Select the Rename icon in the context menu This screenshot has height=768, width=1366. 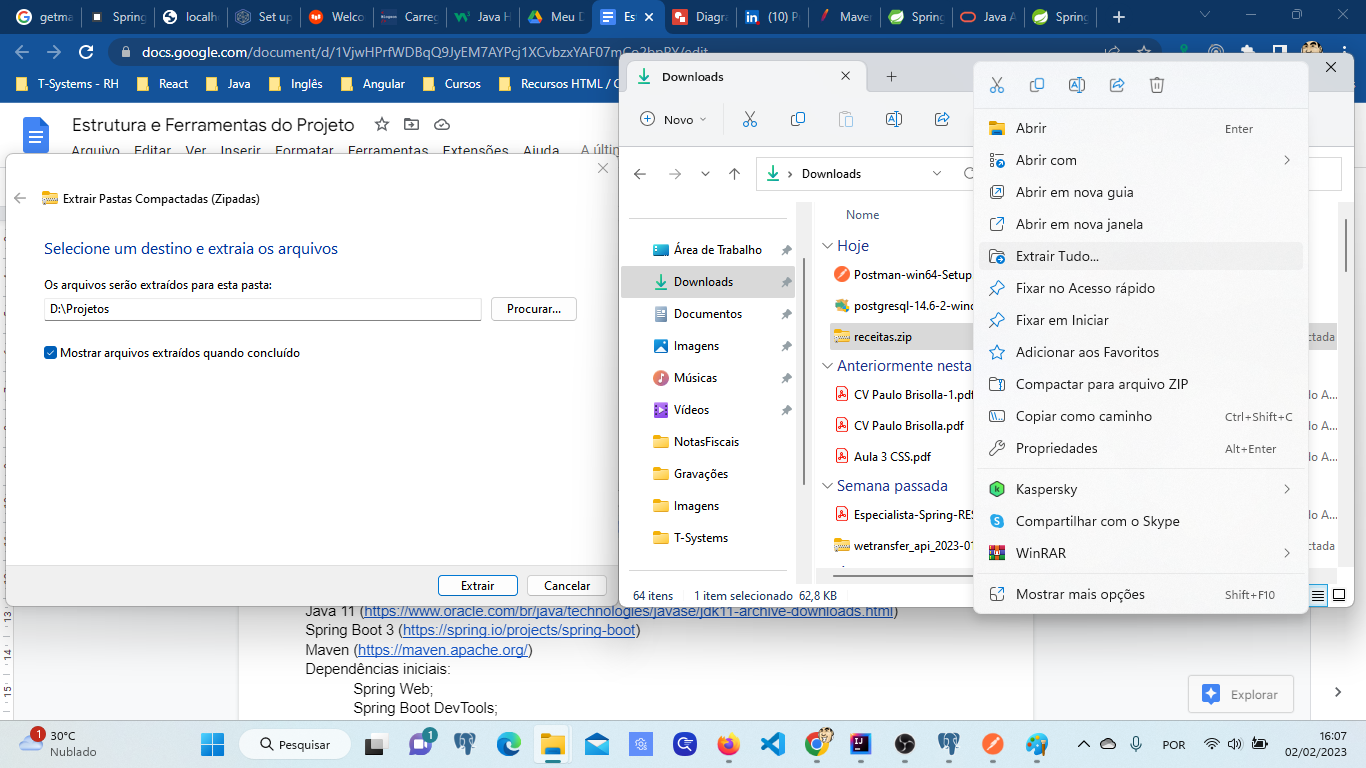click(1076, 85)
